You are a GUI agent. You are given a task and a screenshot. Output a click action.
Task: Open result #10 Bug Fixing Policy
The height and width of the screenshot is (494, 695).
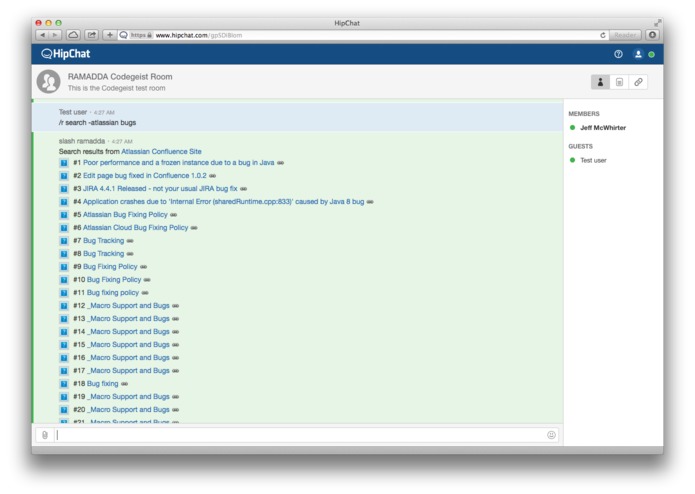(x=114, y=280)
